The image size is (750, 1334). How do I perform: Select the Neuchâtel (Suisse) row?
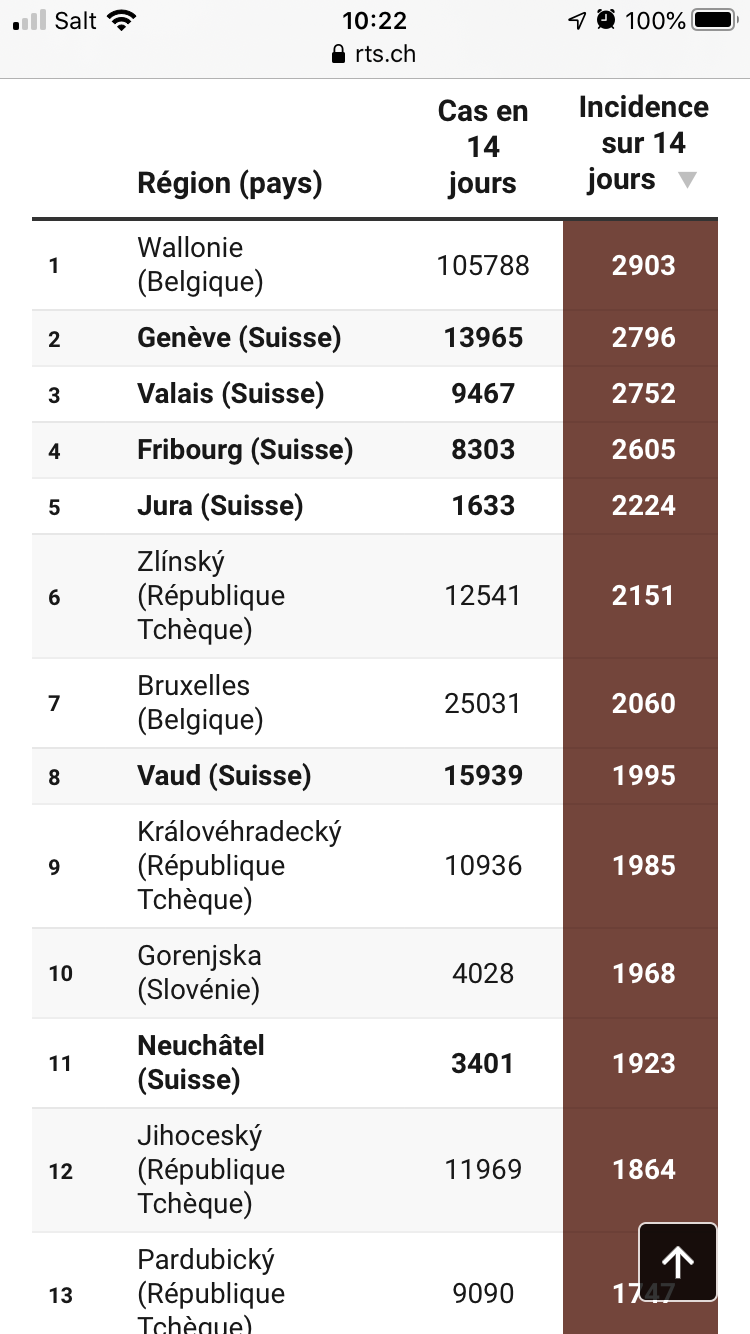(201, 1063)
